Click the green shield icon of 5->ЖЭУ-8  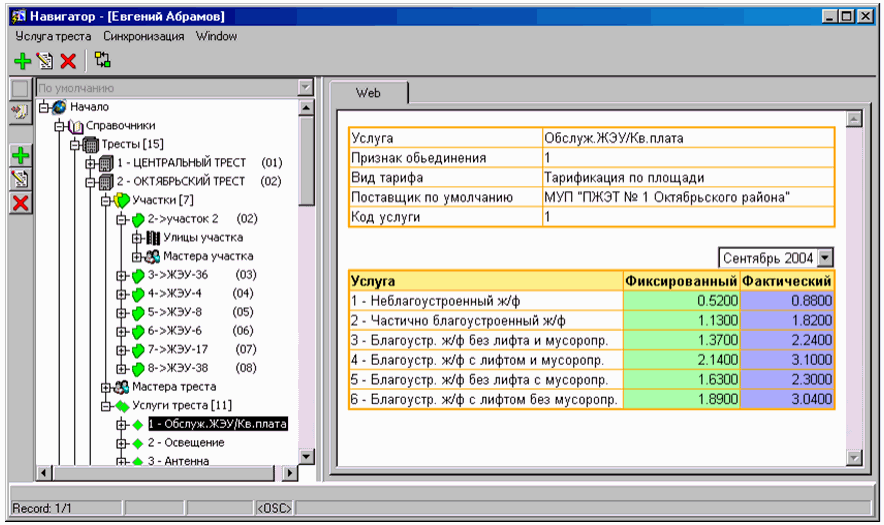point(138,313)
